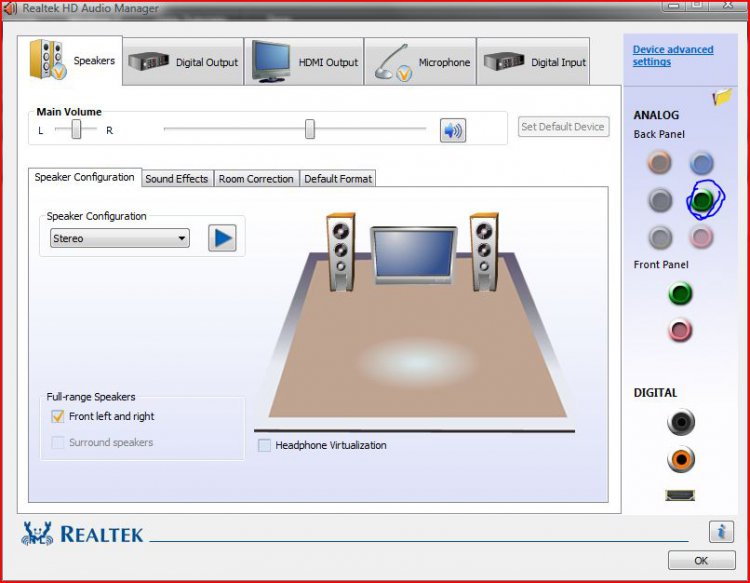Click the TV screen in room view
Screen dimensions: 750x583
click(x=414, y=255)
